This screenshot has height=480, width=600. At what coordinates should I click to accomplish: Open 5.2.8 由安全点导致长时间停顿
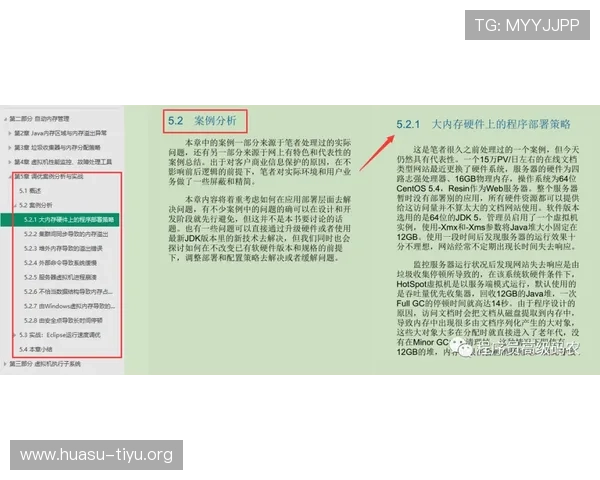coord(63,320)
